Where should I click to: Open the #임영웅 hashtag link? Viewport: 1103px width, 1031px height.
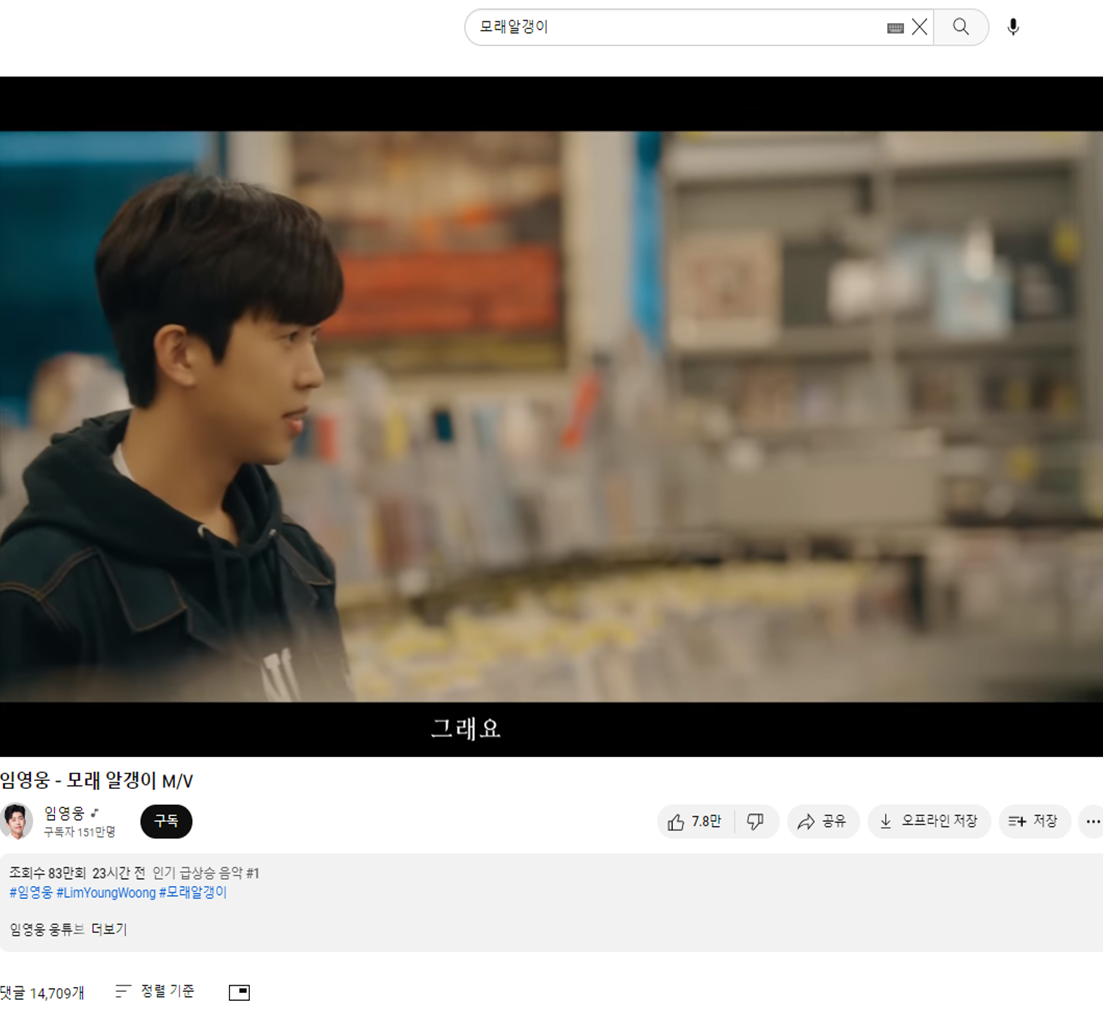(x=31, y=892)
